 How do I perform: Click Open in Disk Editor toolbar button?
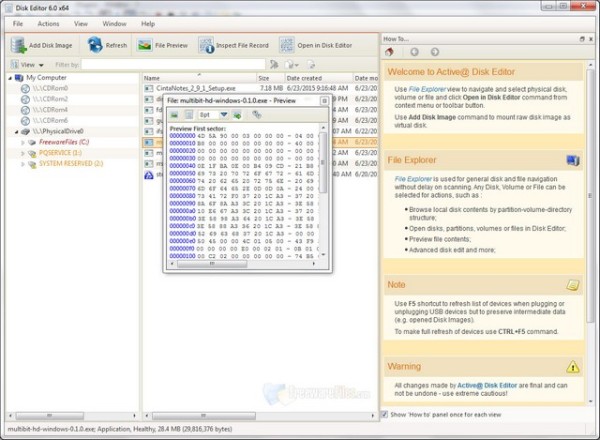316,45
